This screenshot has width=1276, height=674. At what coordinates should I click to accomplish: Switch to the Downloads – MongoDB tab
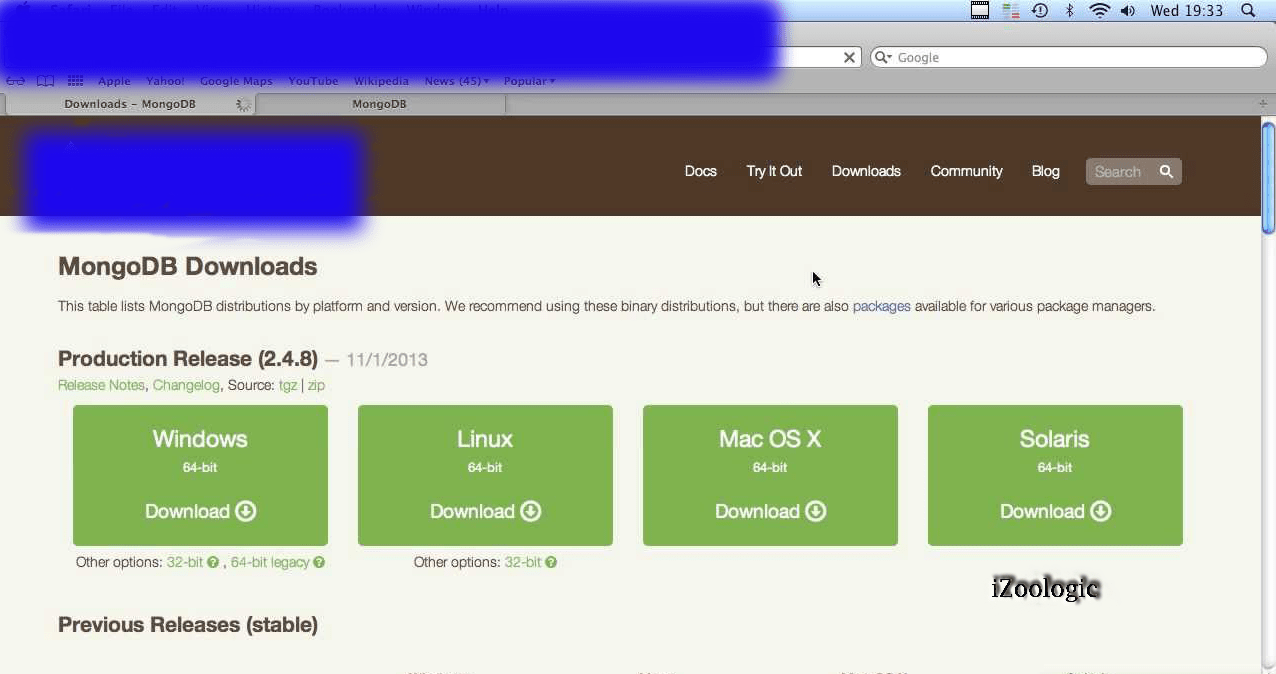click(x=130, y=104)
